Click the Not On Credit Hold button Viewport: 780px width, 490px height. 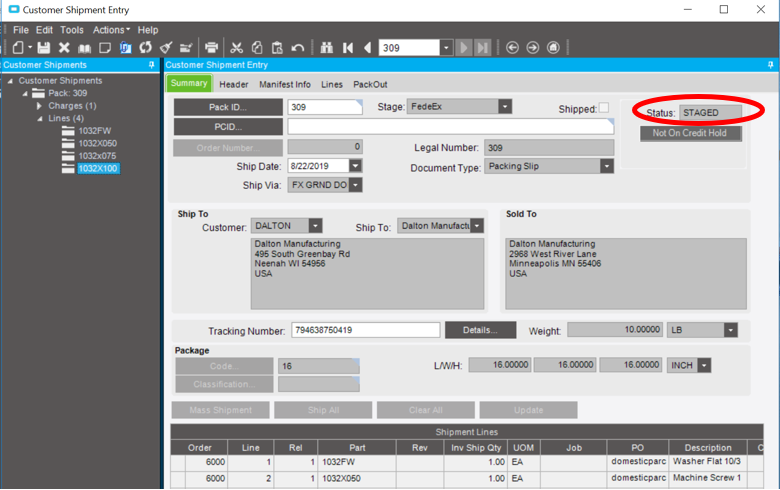tap(690, 133)
